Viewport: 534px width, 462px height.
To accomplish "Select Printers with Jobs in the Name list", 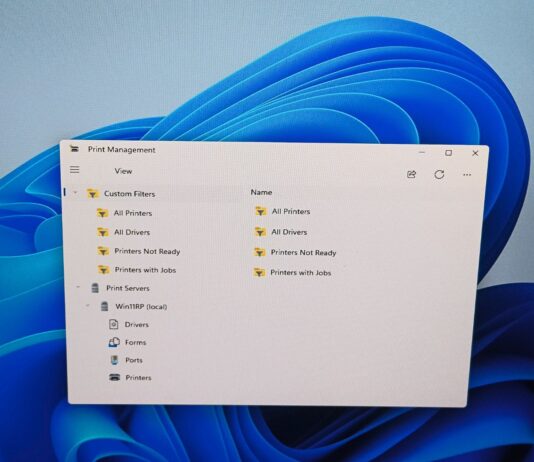I will click(x=301, y=273).
